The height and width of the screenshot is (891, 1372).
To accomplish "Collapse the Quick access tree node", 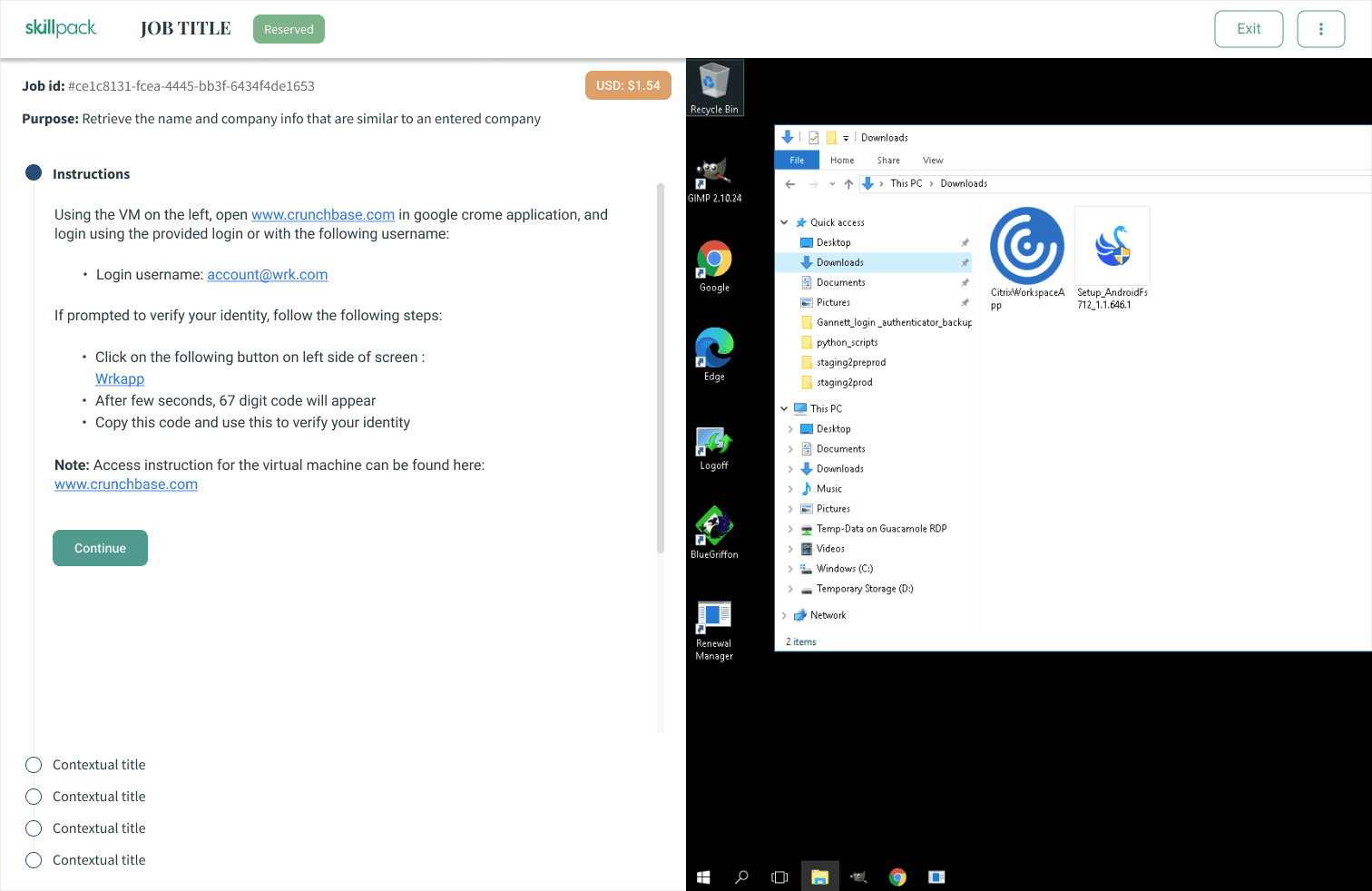I will [785, 222].
